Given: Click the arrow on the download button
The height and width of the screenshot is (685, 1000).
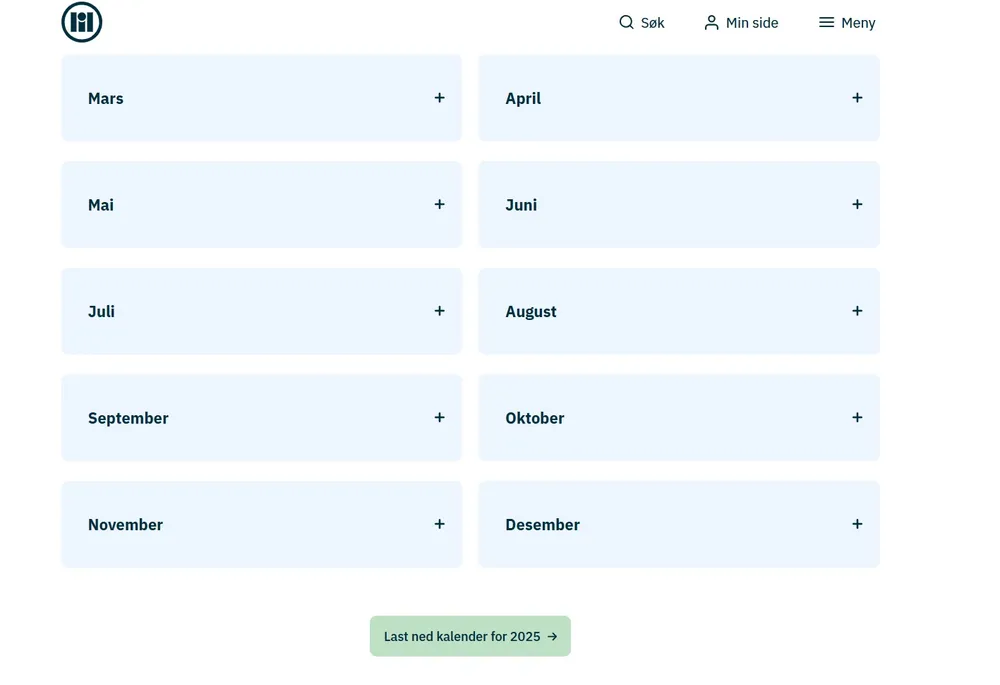Looking at the screenshot, I should 552,636.
